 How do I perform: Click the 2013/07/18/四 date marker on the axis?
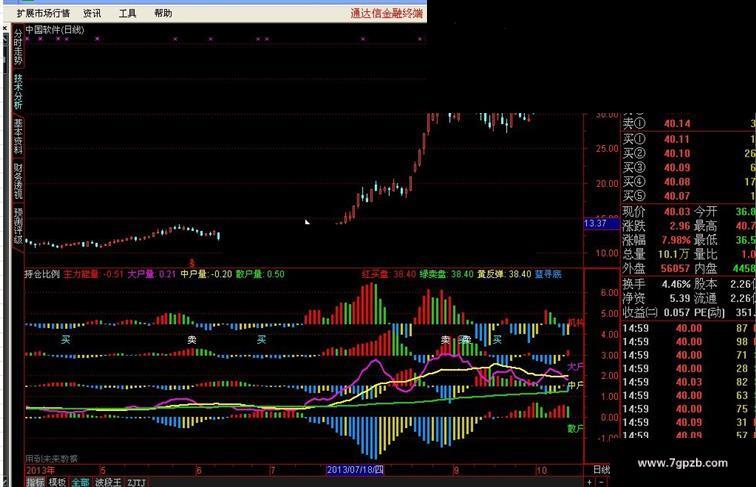pyautogui.click(x=355, y=470)
